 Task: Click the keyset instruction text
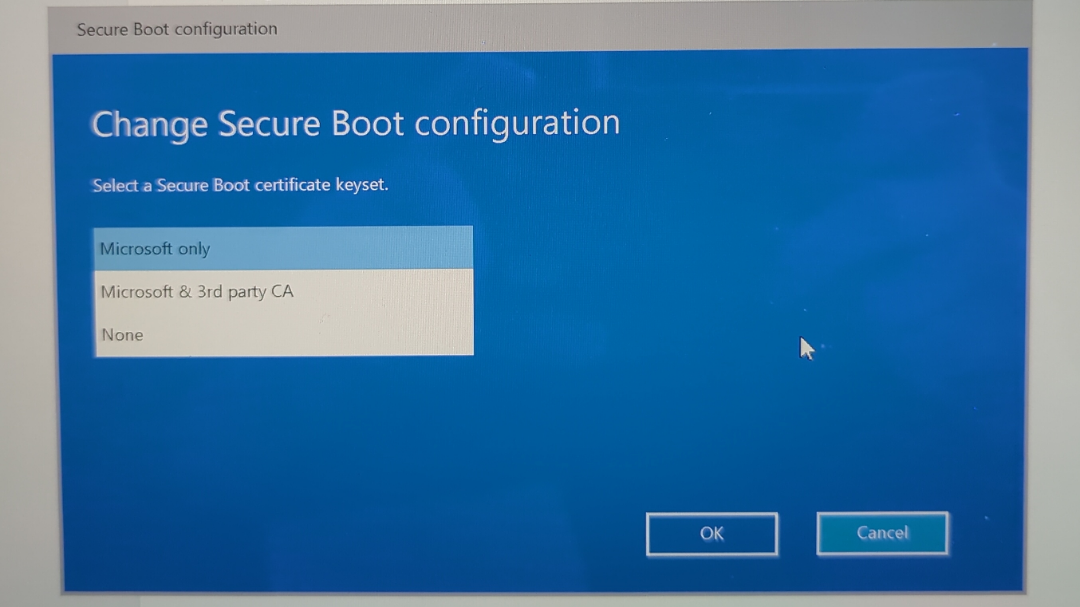click(x=240, y=184)
